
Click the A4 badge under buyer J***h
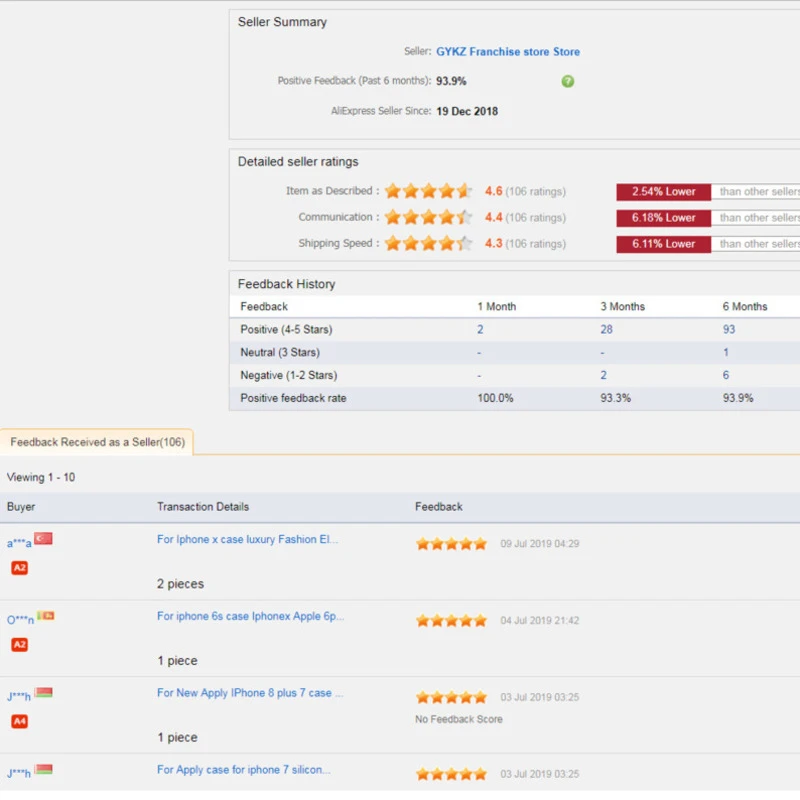click(19, 721)
